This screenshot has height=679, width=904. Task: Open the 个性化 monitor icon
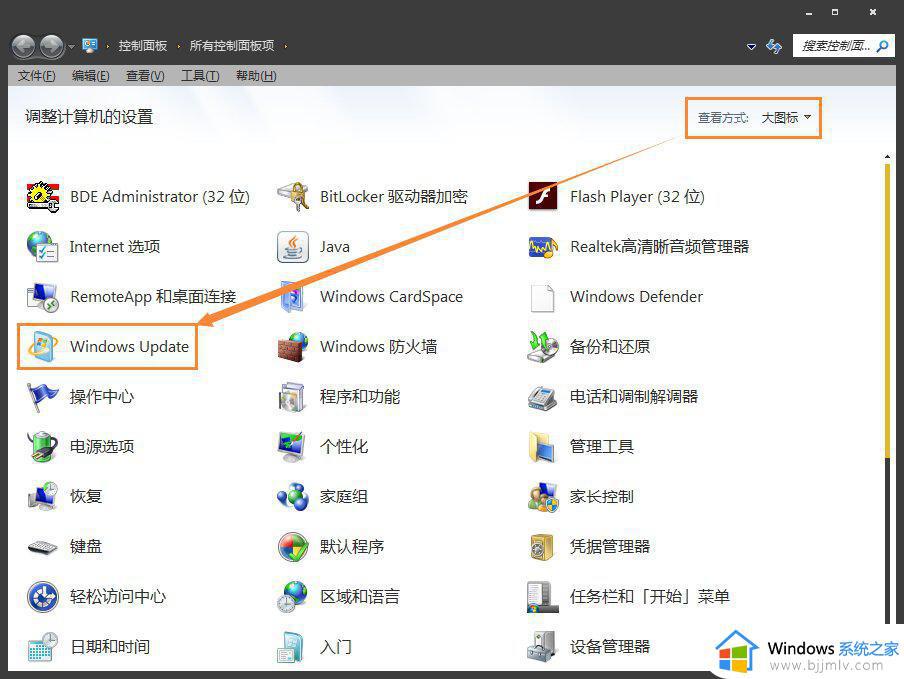point(292,447)
